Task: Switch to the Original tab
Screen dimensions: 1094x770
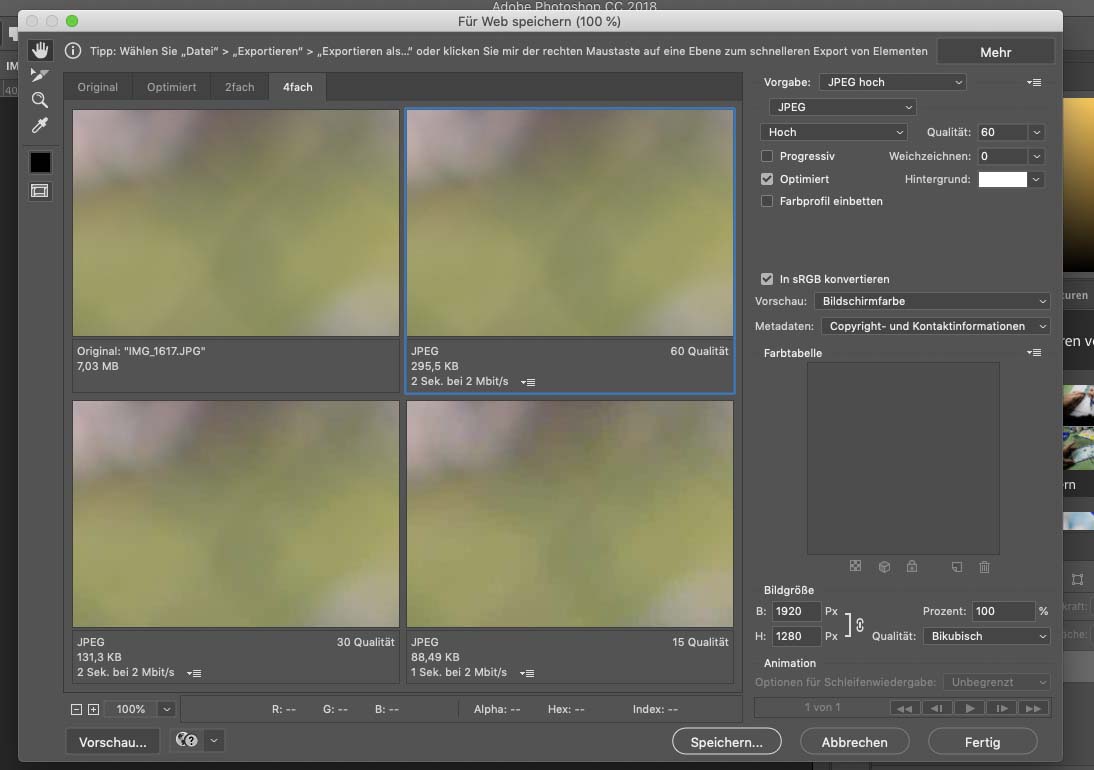Action: (98, 87)
